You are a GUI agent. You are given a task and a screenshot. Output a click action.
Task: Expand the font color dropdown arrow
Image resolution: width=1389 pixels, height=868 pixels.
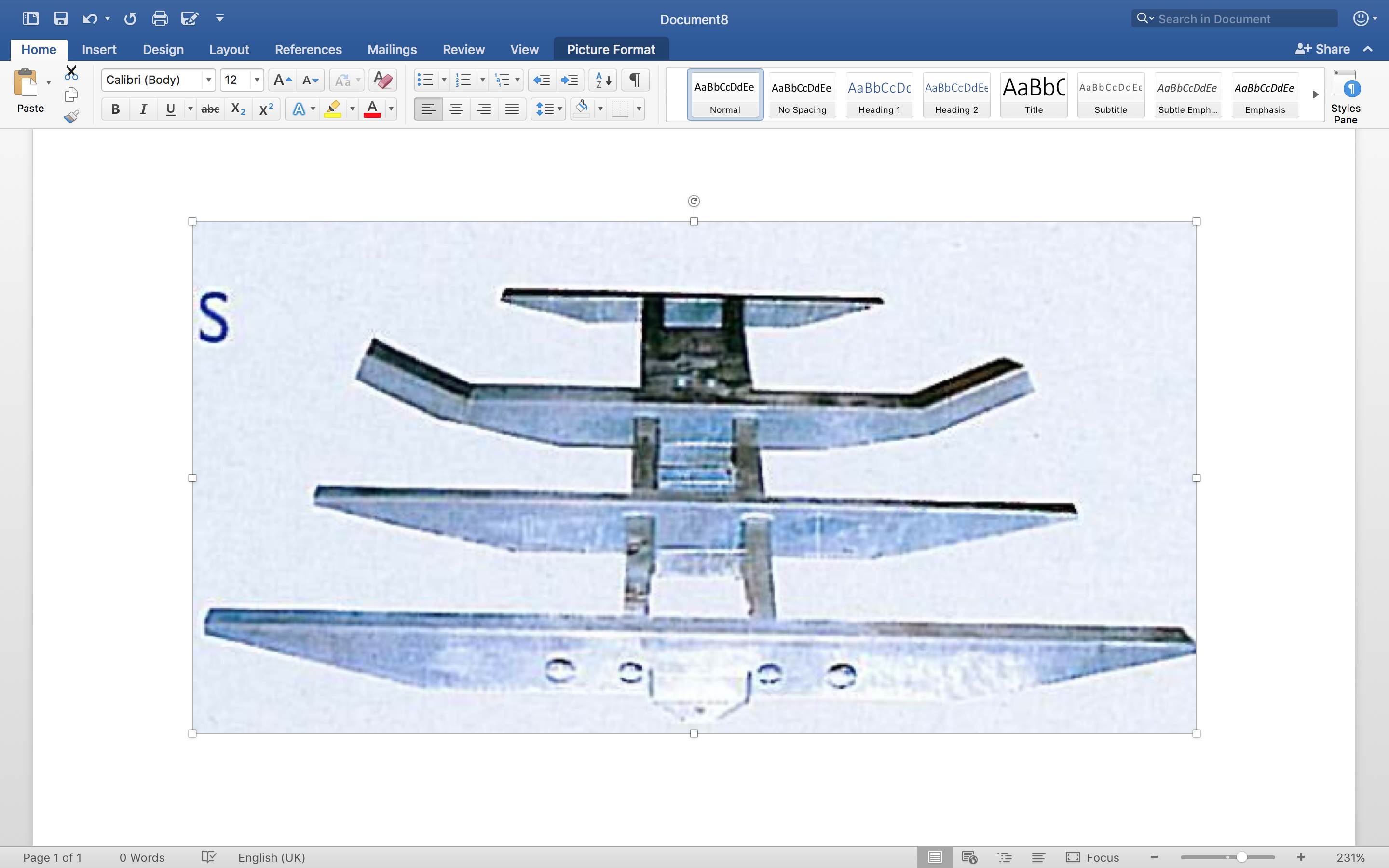pos(391,109)
